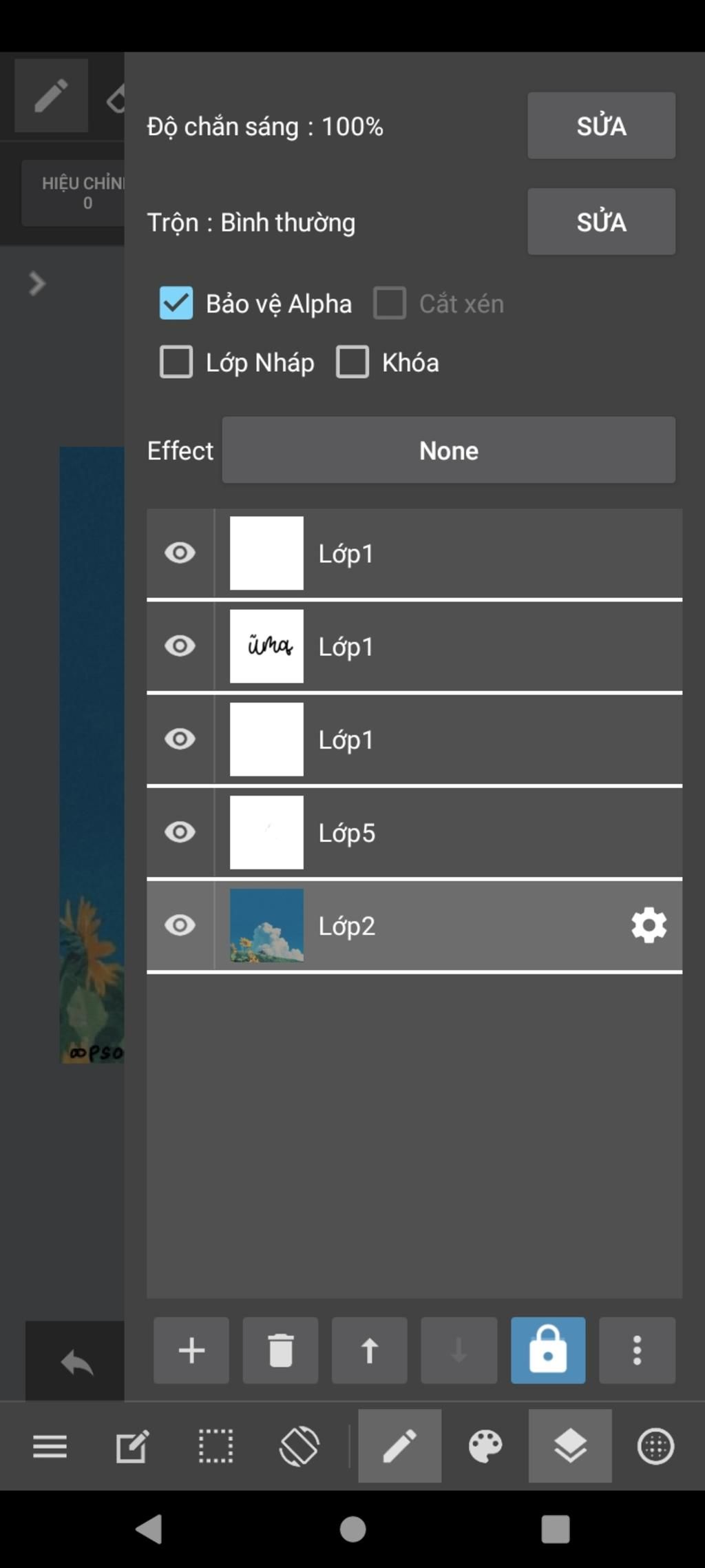Enable Lớp Nháp checkbox

pos(176,362)
